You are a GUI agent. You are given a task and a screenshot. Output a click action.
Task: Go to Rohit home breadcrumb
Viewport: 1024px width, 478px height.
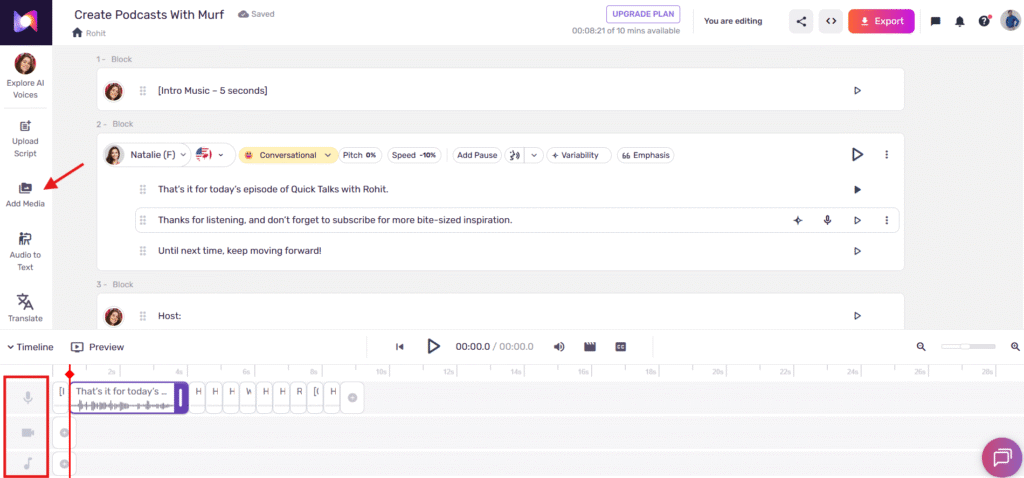89,33
